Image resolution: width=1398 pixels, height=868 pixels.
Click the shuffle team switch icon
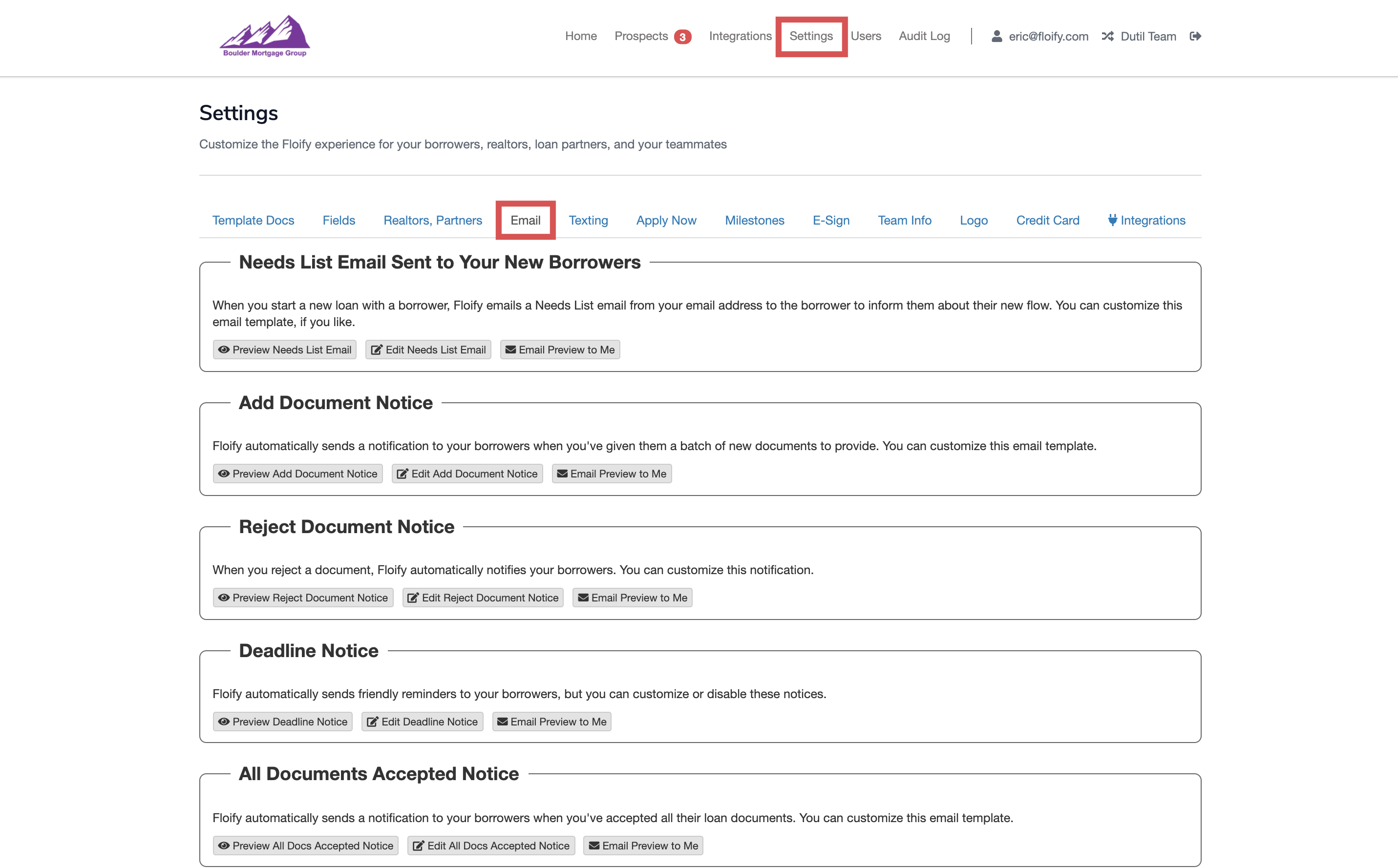pyautogui.click(x=1107, y=36)
